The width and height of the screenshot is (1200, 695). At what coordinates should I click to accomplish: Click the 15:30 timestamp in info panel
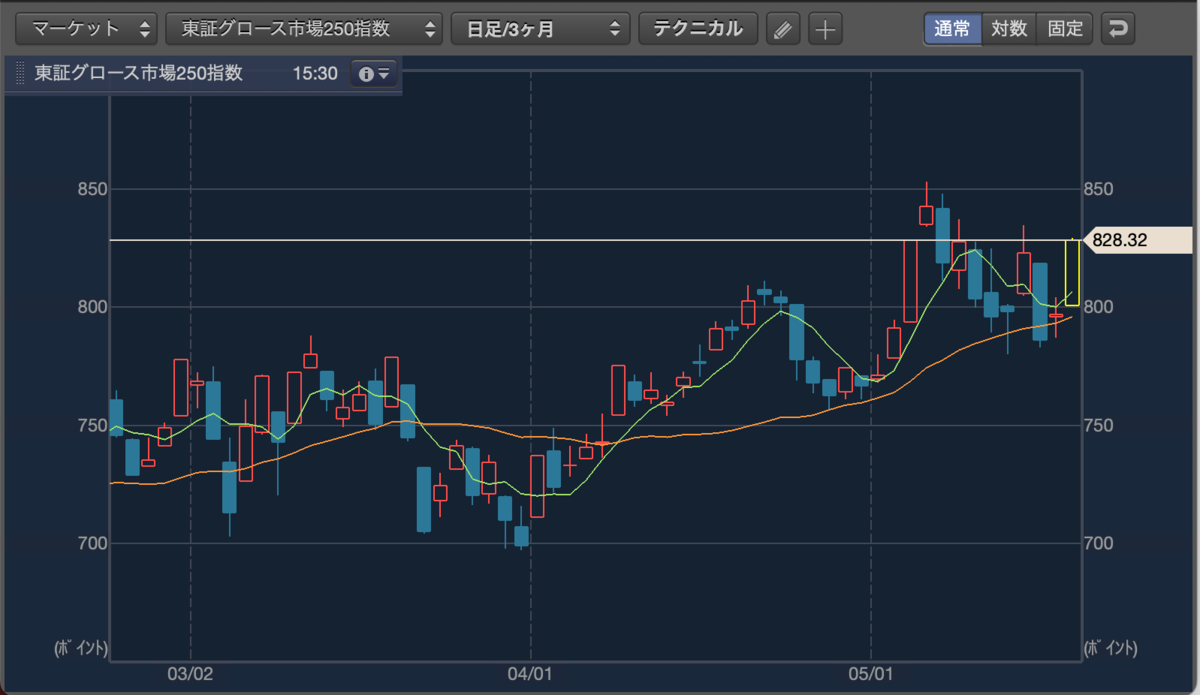click(x=315, y=74)
